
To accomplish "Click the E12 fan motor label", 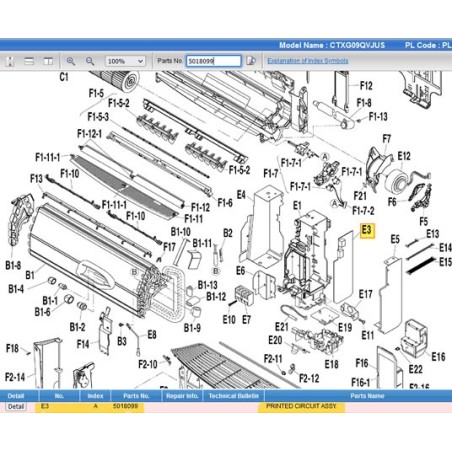I will click(x=404, y=156).
